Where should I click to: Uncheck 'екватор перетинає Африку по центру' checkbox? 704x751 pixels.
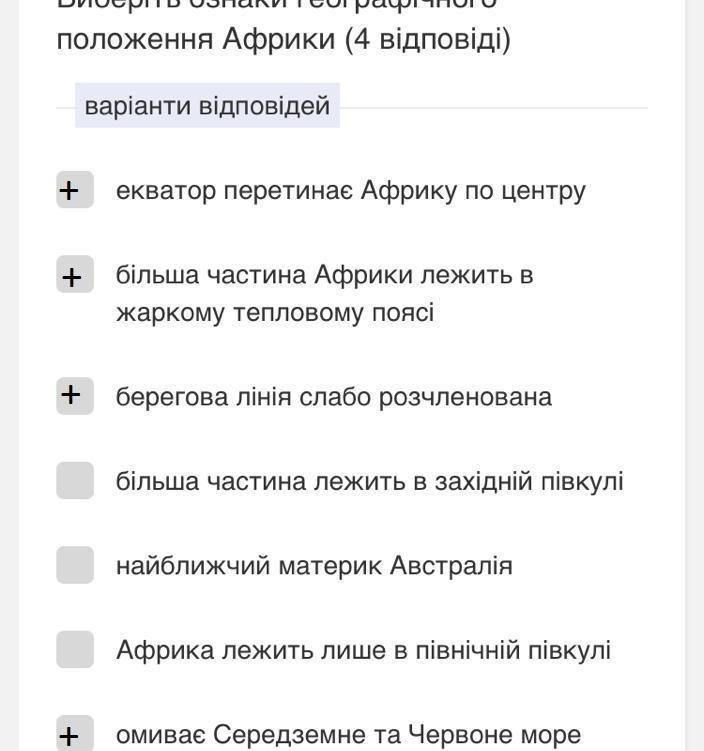coord(75,190)
